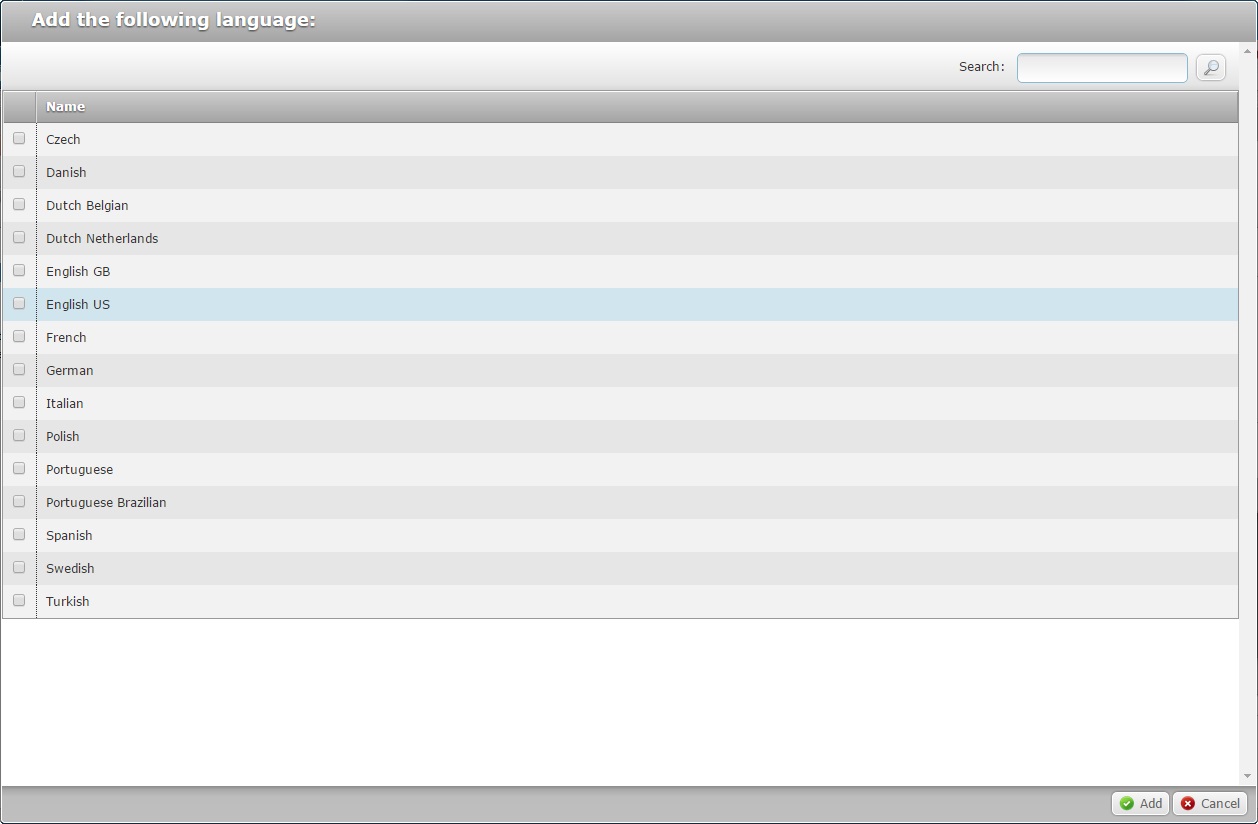Click the scrollbar up arrow

point(1248,49)
